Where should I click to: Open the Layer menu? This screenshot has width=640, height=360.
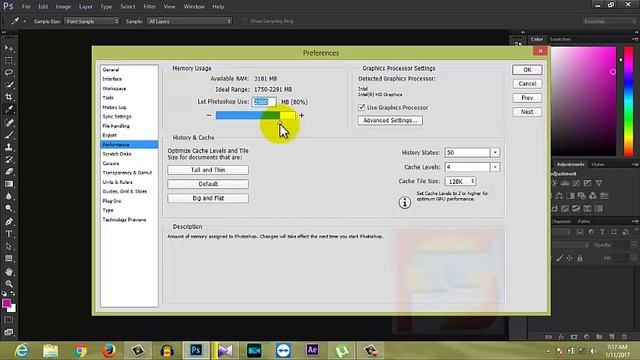coord(85,7)
